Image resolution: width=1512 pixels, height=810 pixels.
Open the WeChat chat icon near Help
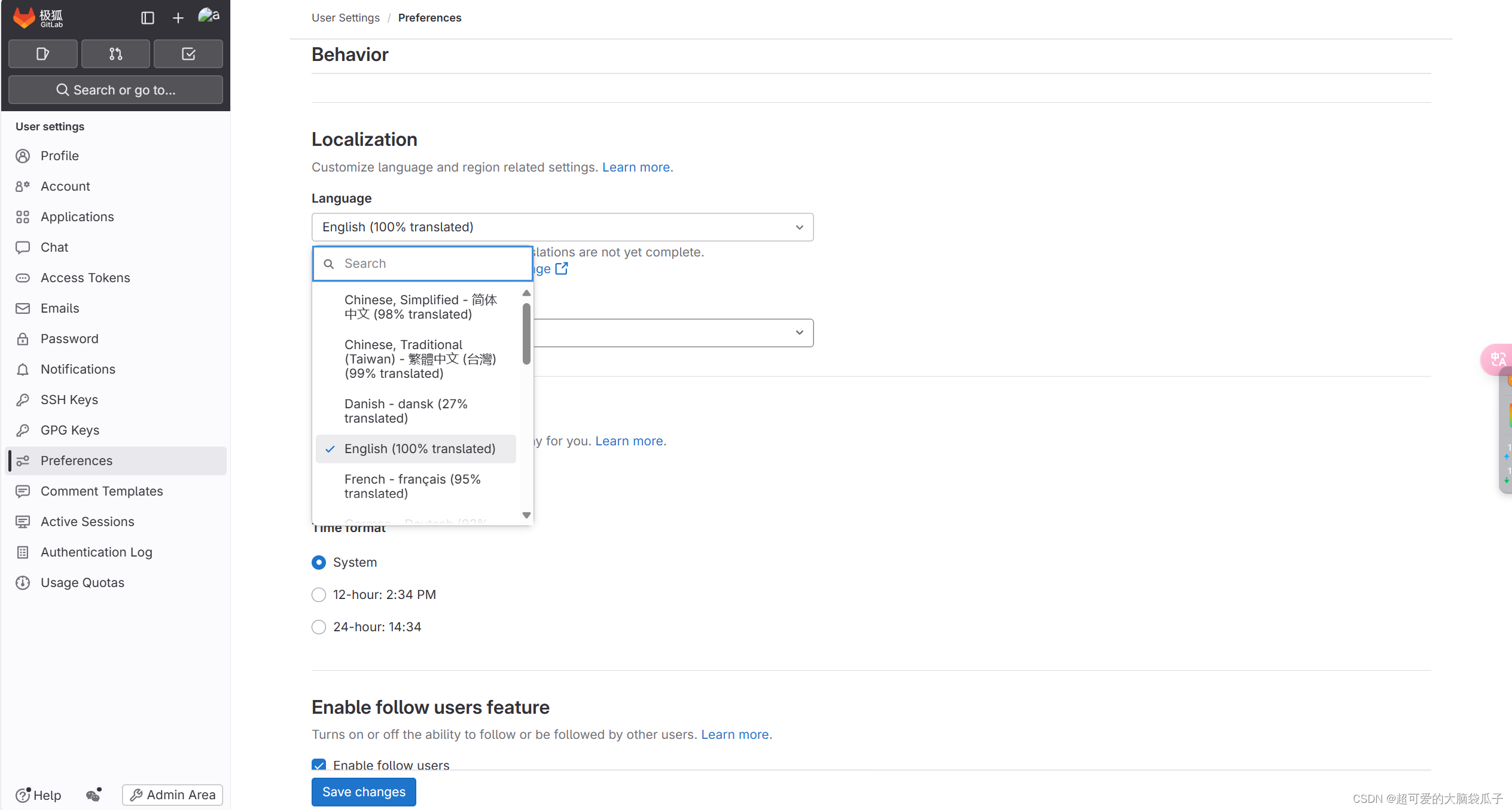click(x=93, y=796)
